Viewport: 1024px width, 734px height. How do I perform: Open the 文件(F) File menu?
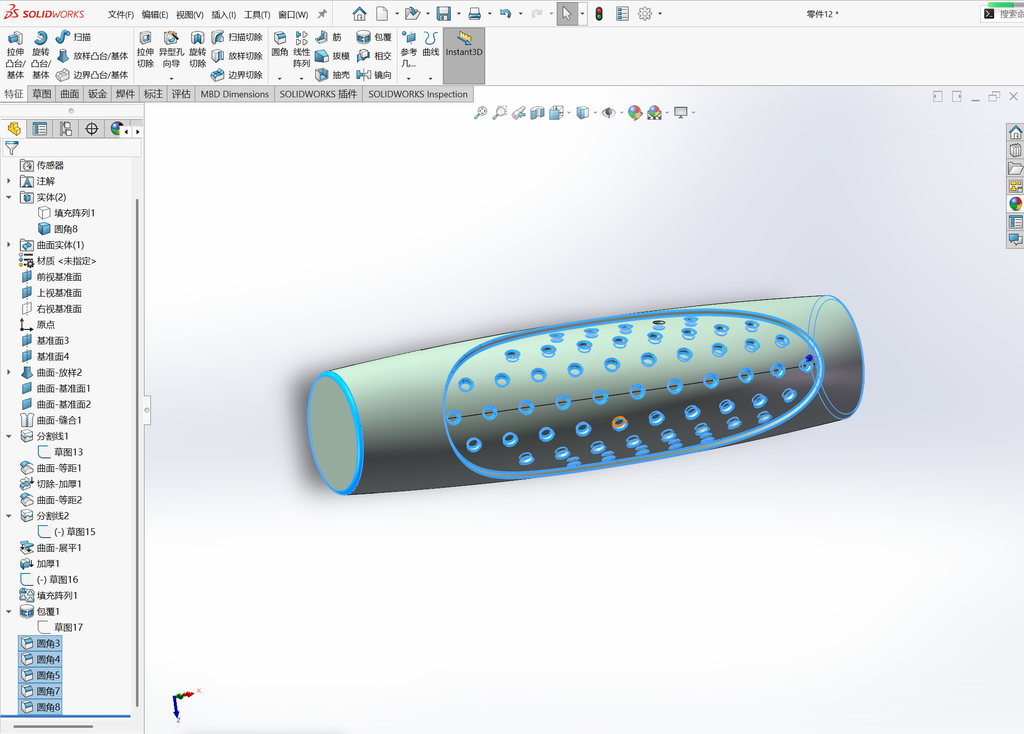tap(121, 14)
